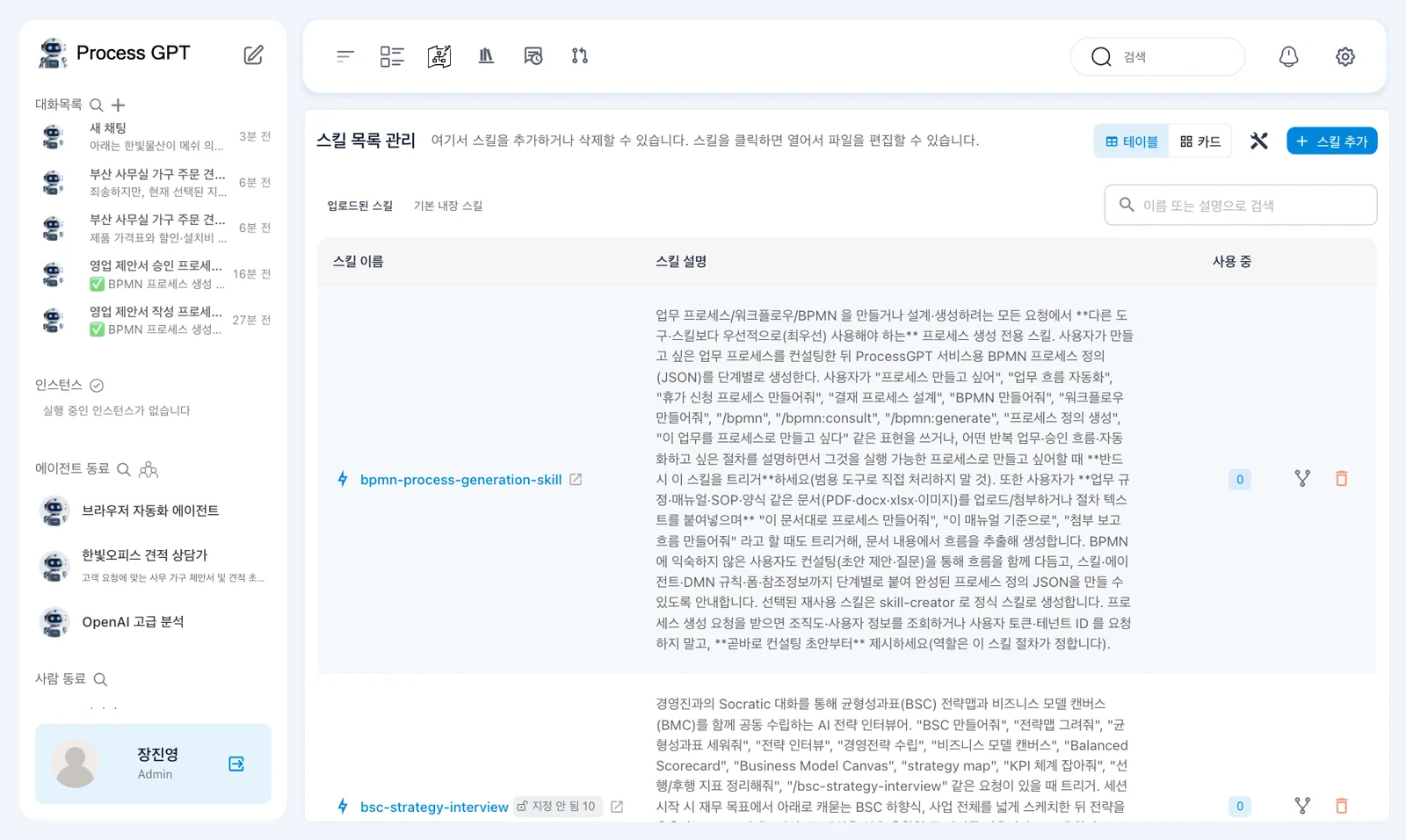Log out using the icon beside 장진영
The image size is (1406, 840).
(236, 764)
